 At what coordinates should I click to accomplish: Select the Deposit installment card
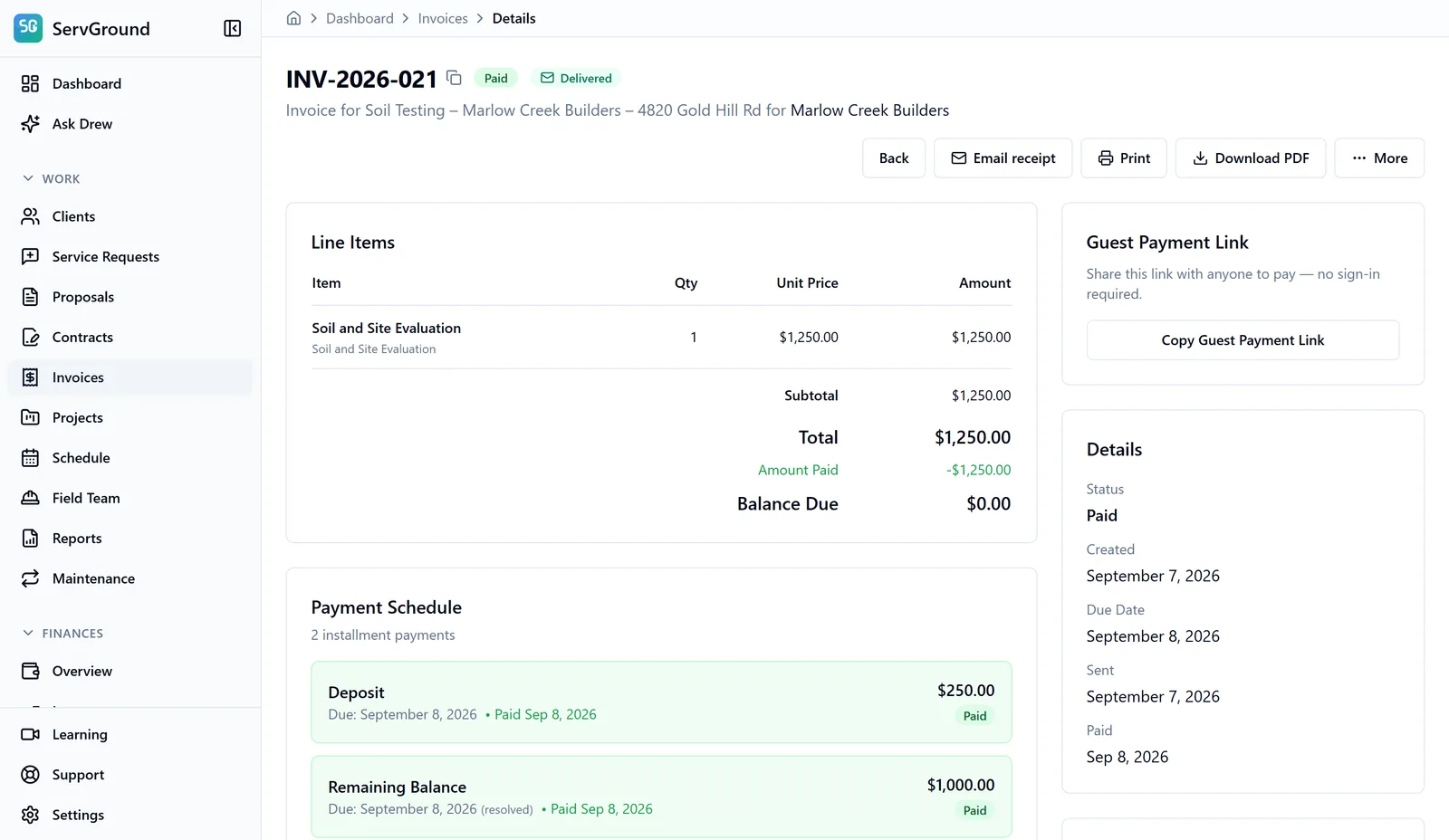tap(661, 702)
